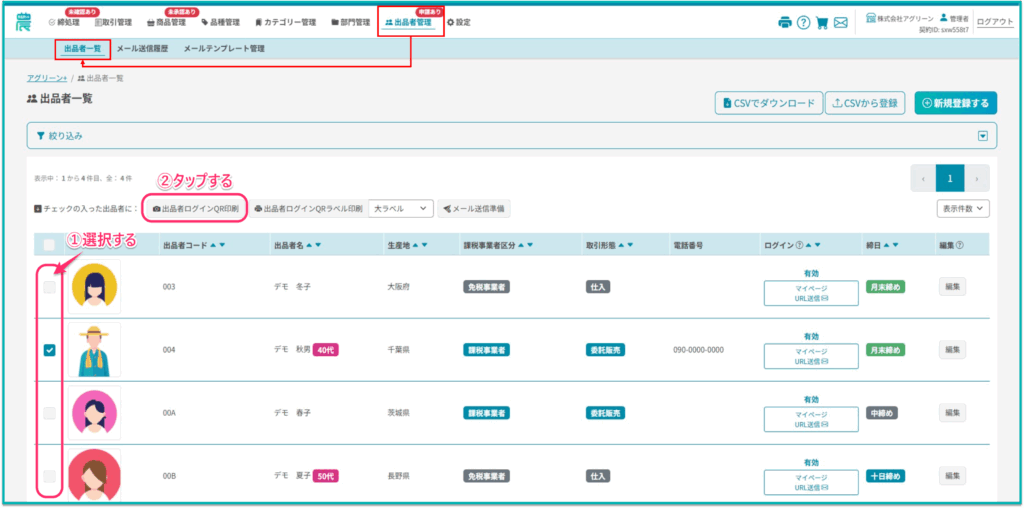Viewport: 1024px width, 508px height.
Task: Open 品種管理 menu
Action: pos(220,22)
